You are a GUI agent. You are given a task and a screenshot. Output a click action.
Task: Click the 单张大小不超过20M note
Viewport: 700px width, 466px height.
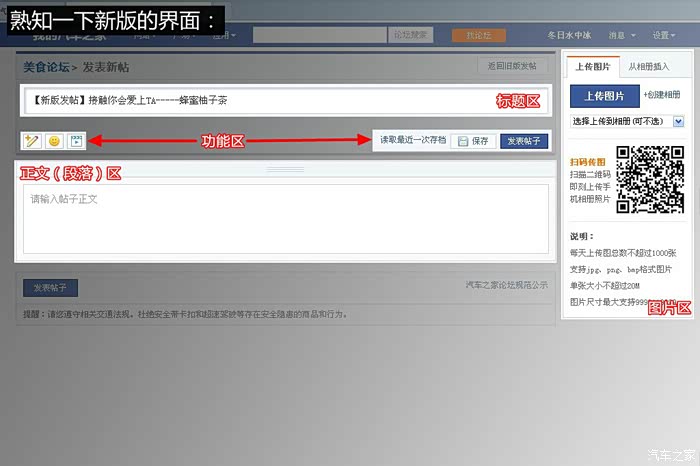pyautogui.click(x=604, y=286)
